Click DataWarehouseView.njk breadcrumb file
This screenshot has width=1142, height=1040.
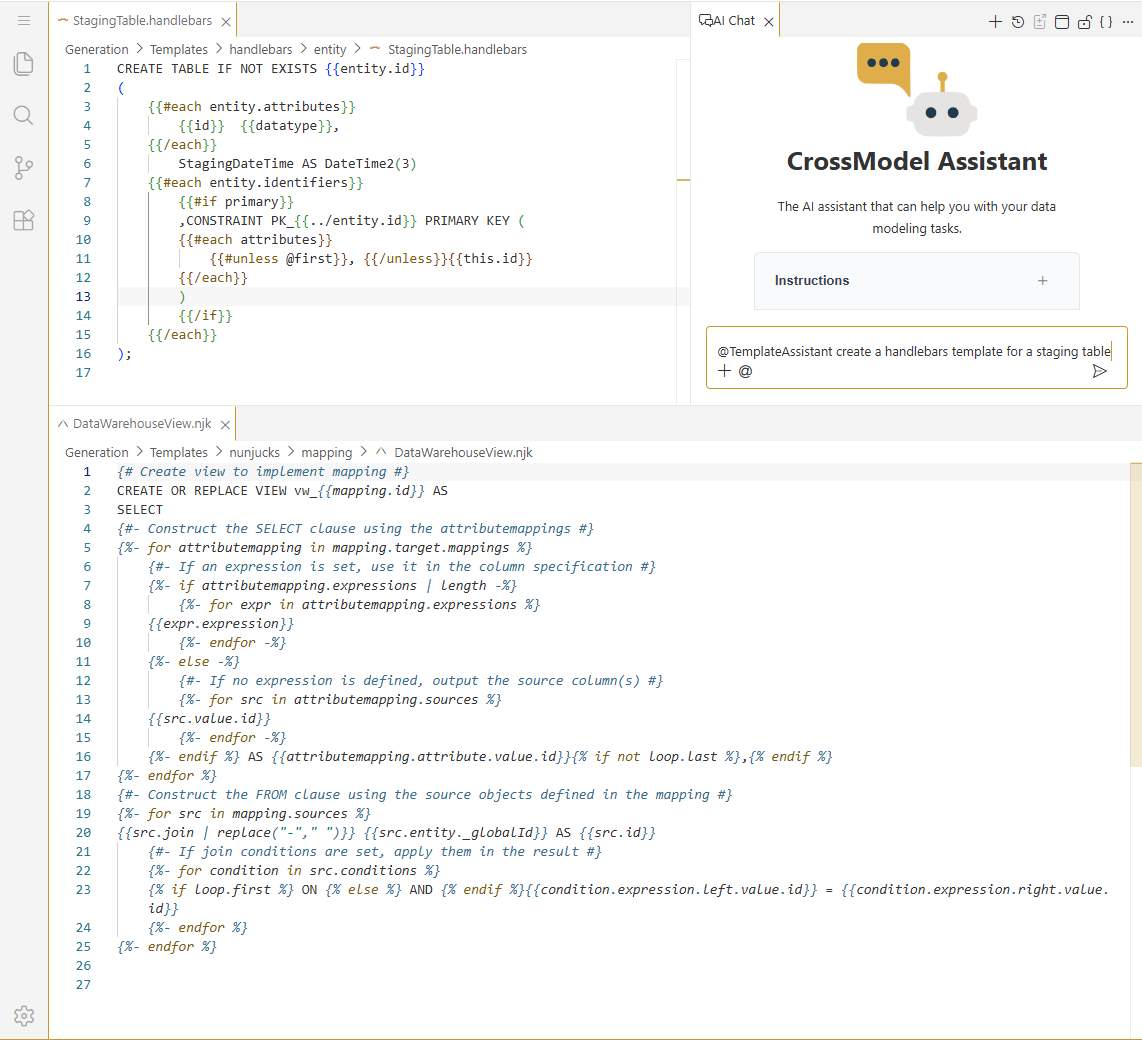click(463, 452)
